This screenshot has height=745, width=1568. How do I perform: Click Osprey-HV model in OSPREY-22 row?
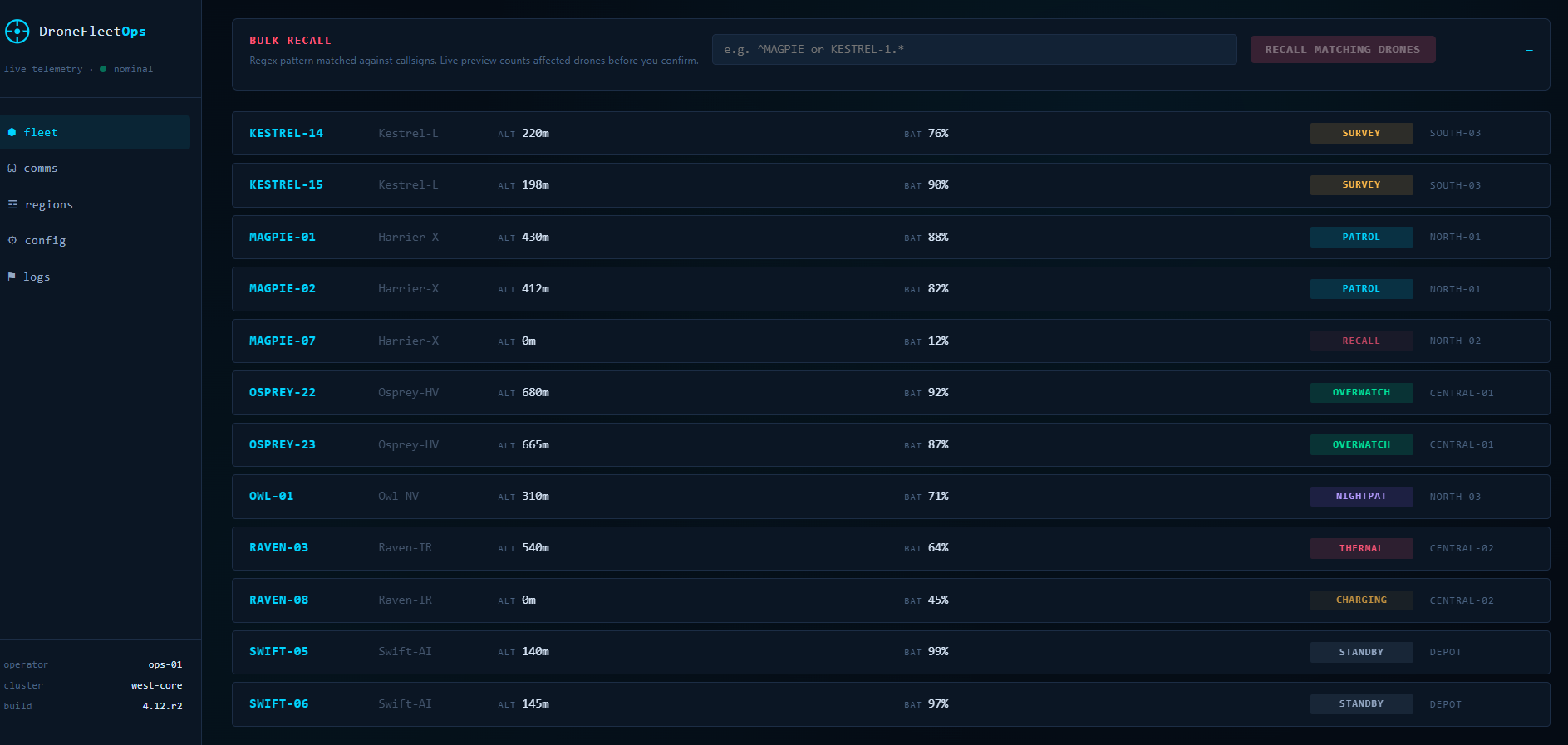coord(408,393)
